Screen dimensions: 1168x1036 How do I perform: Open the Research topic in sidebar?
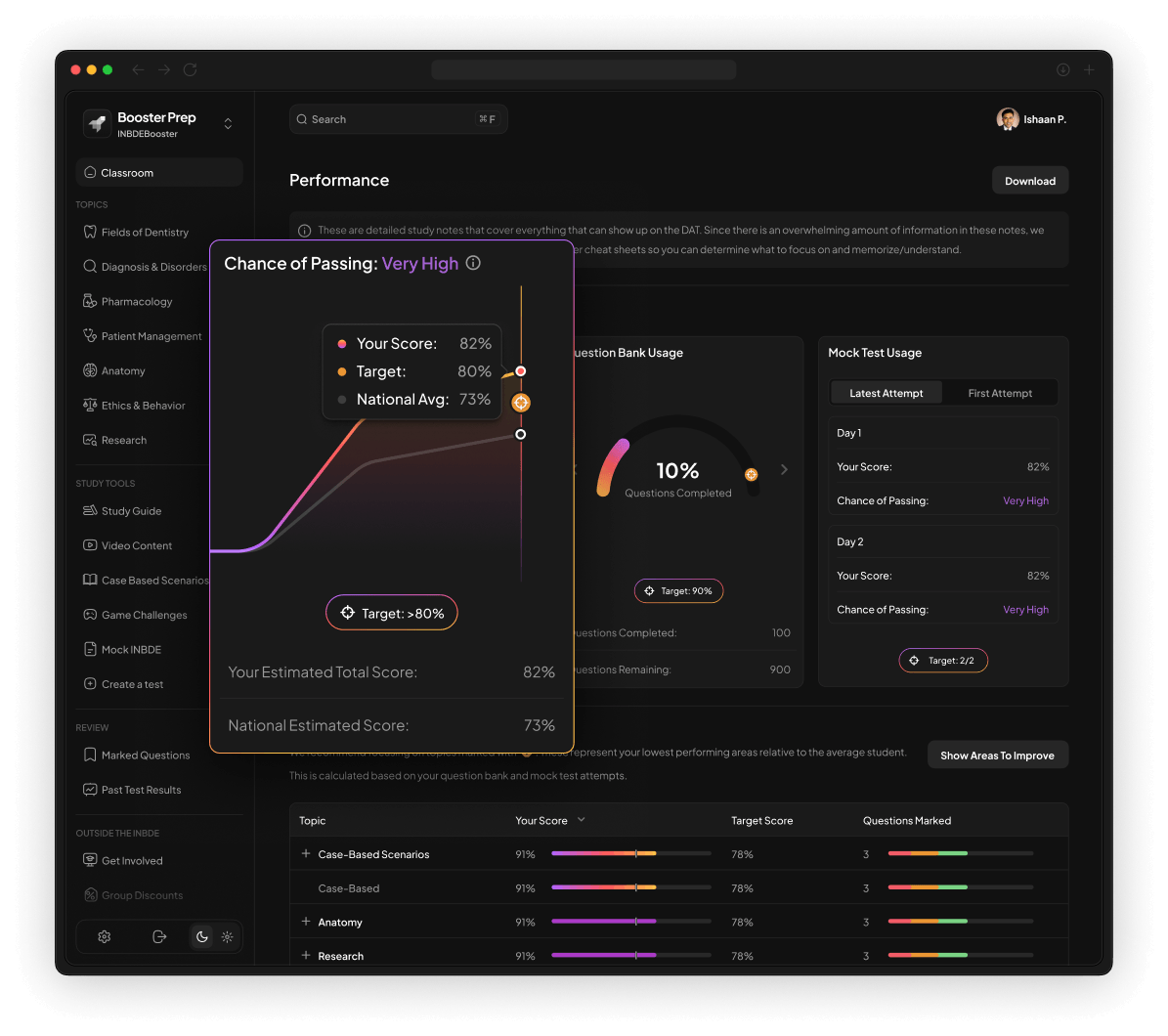114,440
